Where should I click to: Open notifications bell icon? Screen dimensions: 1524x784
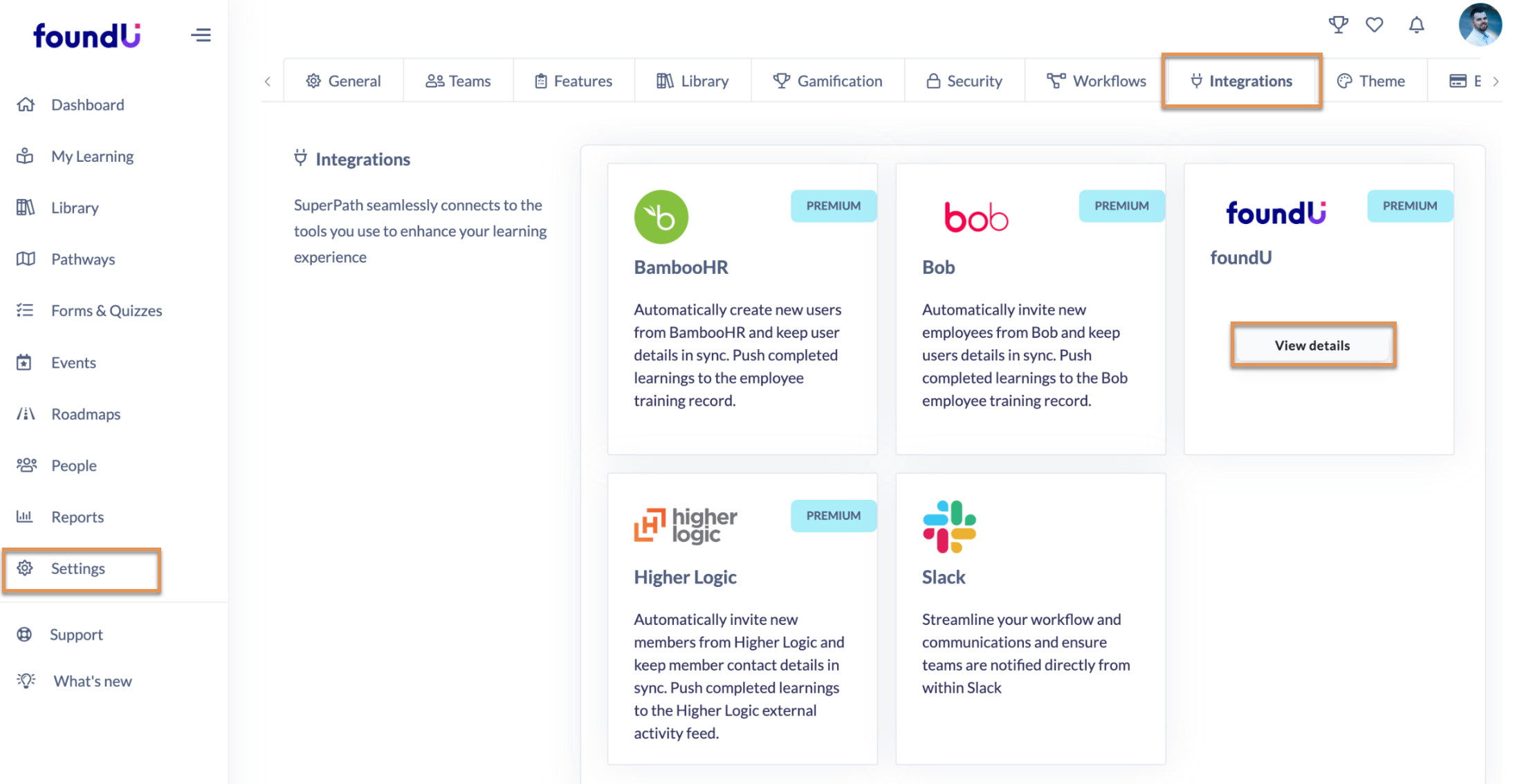click(x=1416, y=25)
